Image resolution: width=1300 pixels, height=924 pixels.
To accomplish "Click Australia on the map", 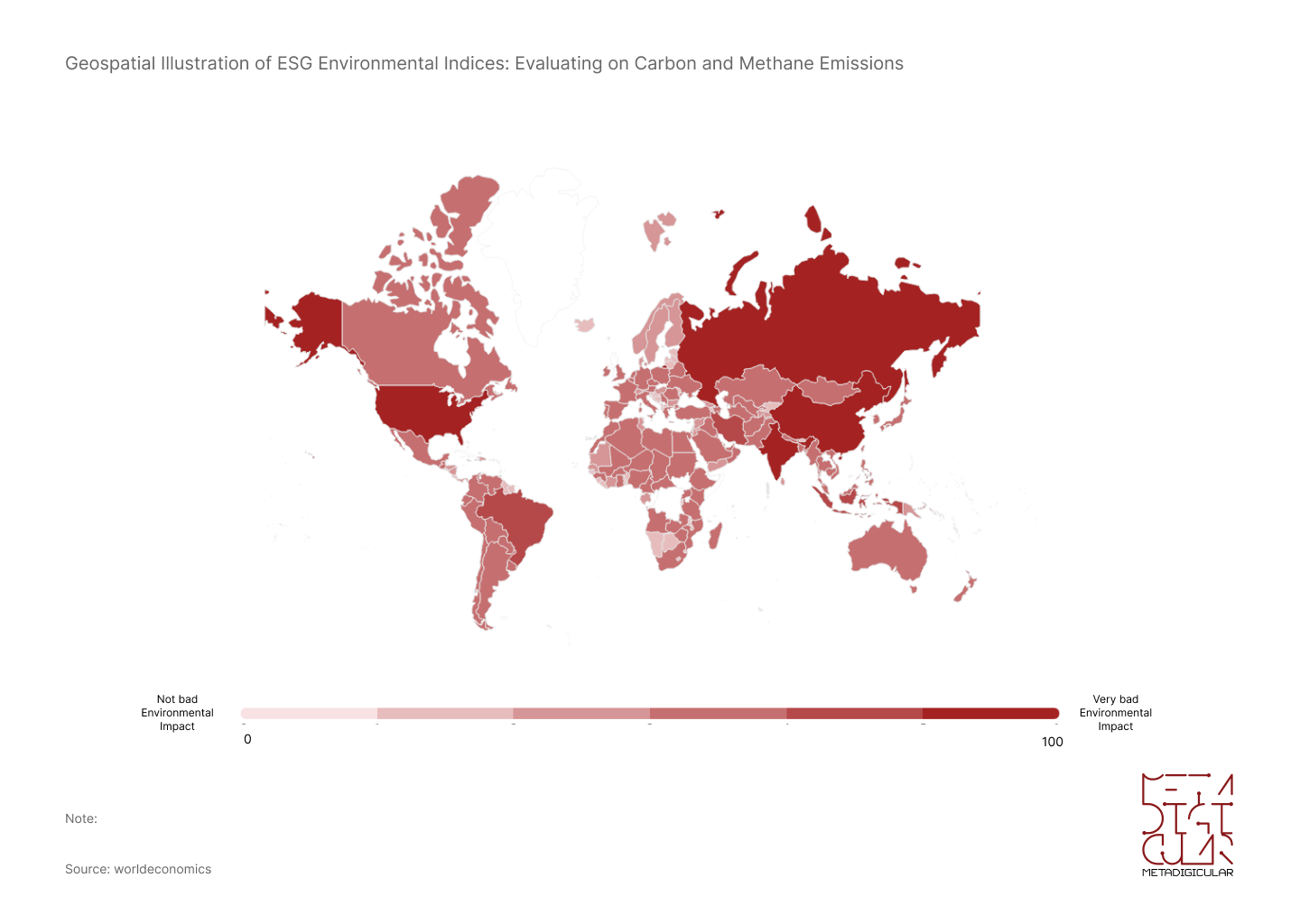I will (x=889, y=550).
